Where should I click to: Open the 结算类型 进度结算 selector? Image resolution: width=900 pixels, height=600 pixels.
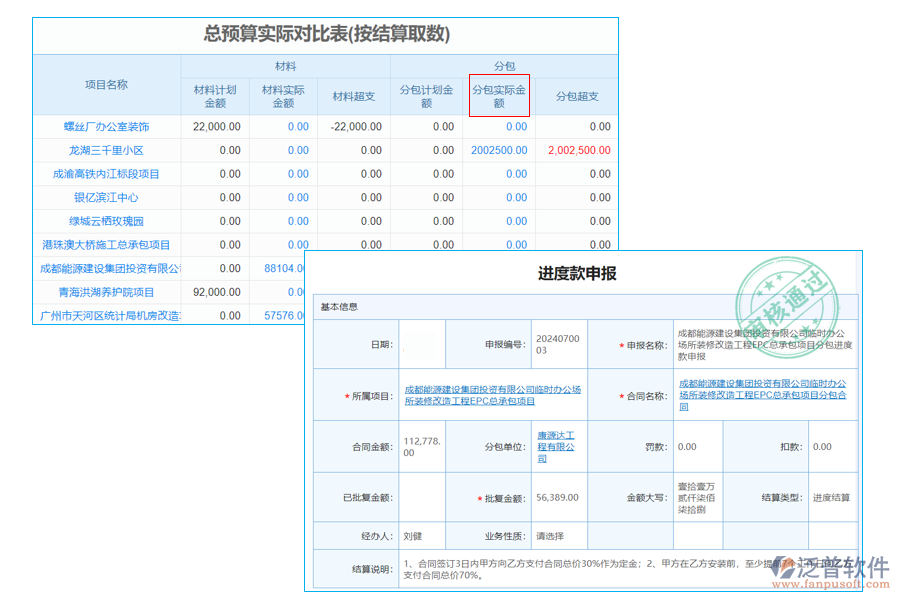click(833, 496)
